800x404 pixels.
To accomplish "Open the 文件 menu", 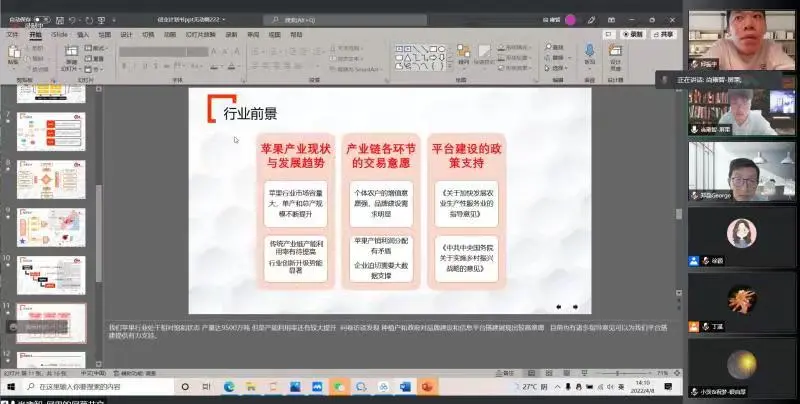I will pos(13,34).
